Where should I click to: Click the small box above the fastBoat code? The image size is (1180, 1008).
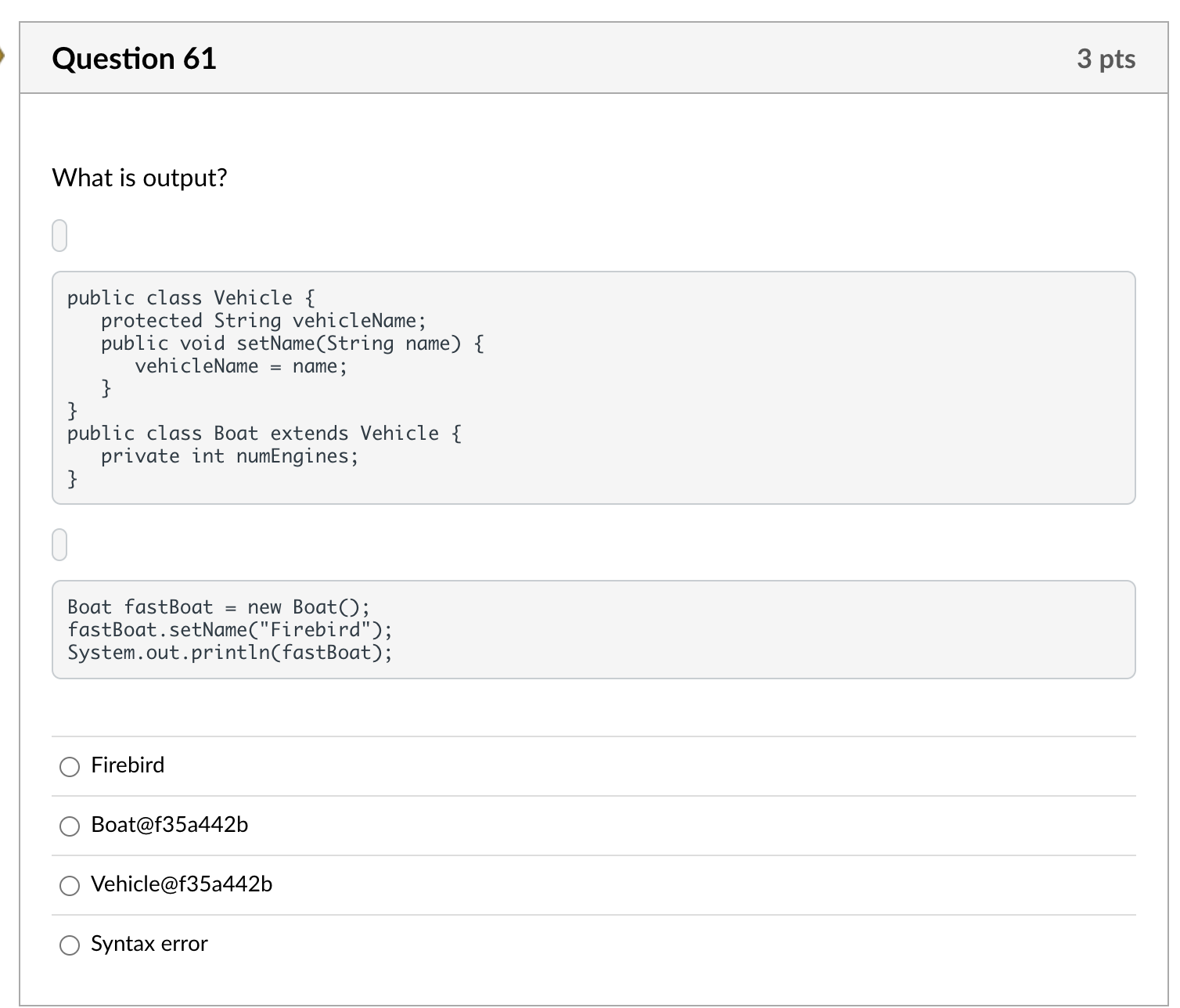point(59,545)
